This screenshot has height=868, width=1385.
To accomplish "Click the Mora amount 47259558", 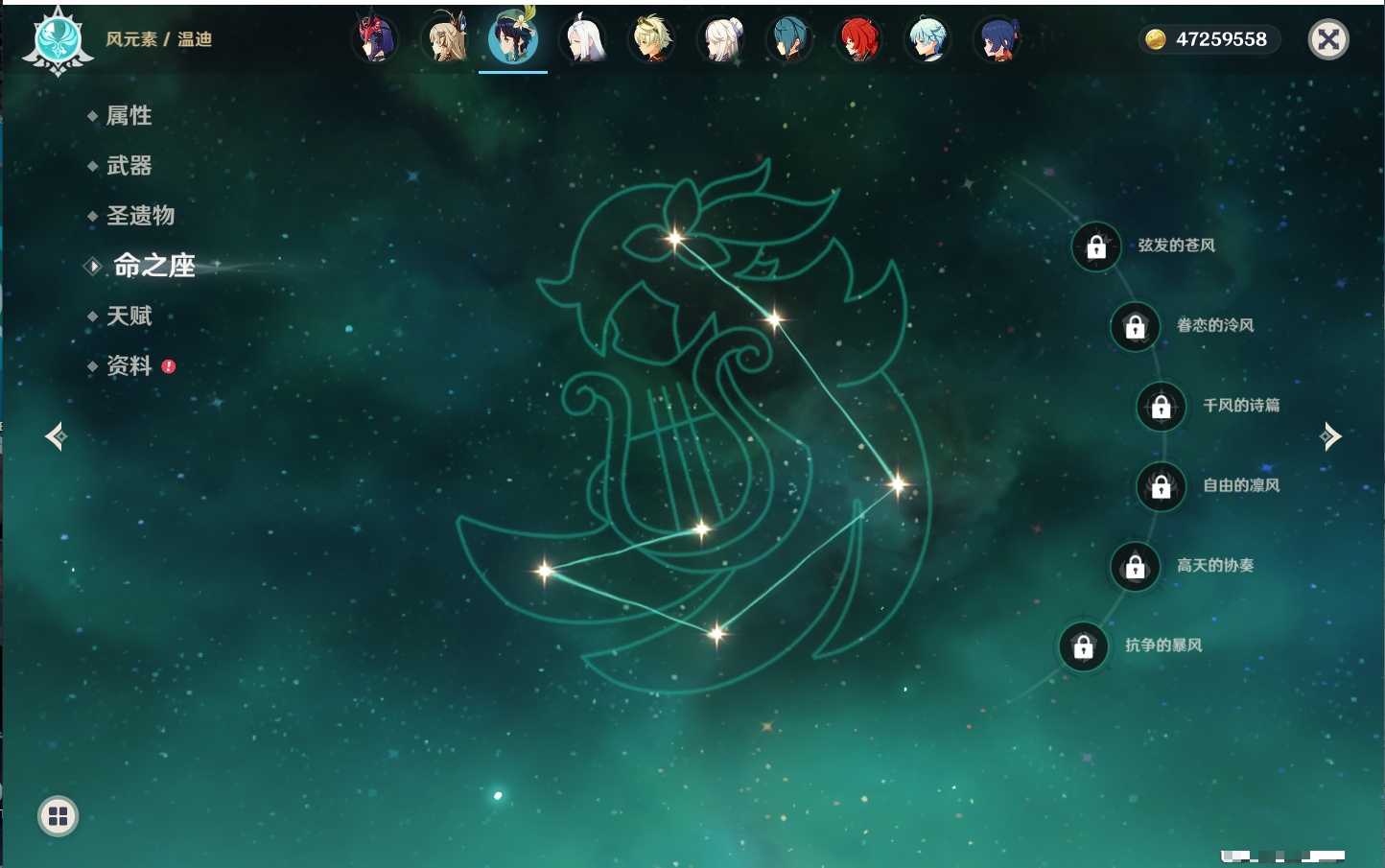I will pyautogui.click(x=1221, y=39).
